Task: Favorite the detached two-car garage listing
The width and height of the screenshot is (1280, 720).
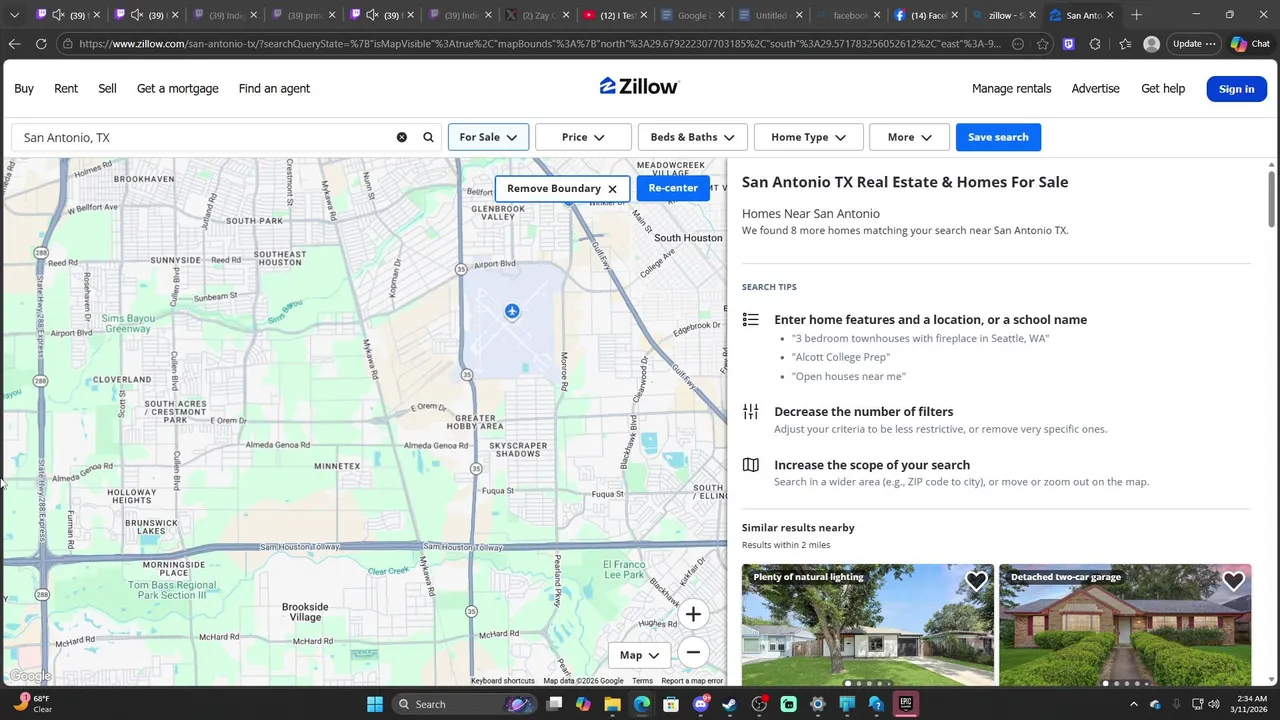Action: tap(1233, 581)
